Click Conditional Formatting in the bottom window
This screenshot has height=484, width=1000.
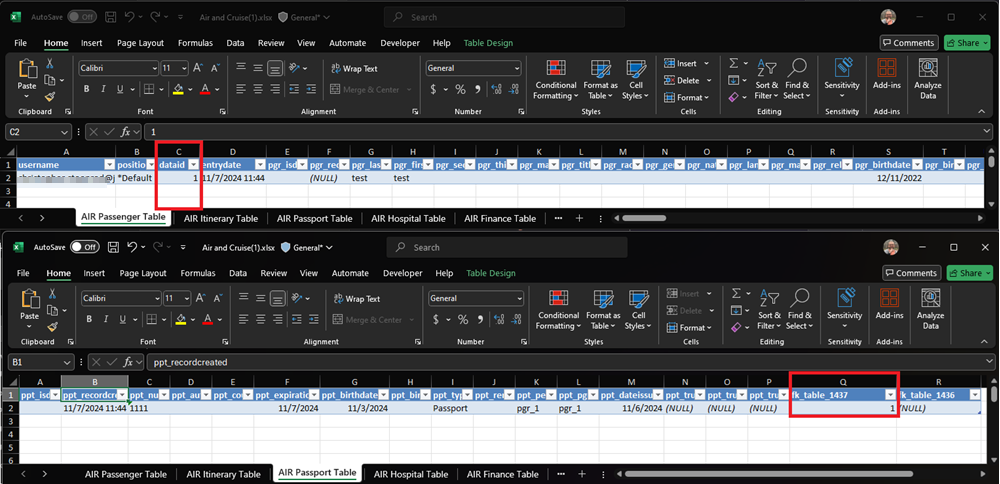(x=558, y=308)
